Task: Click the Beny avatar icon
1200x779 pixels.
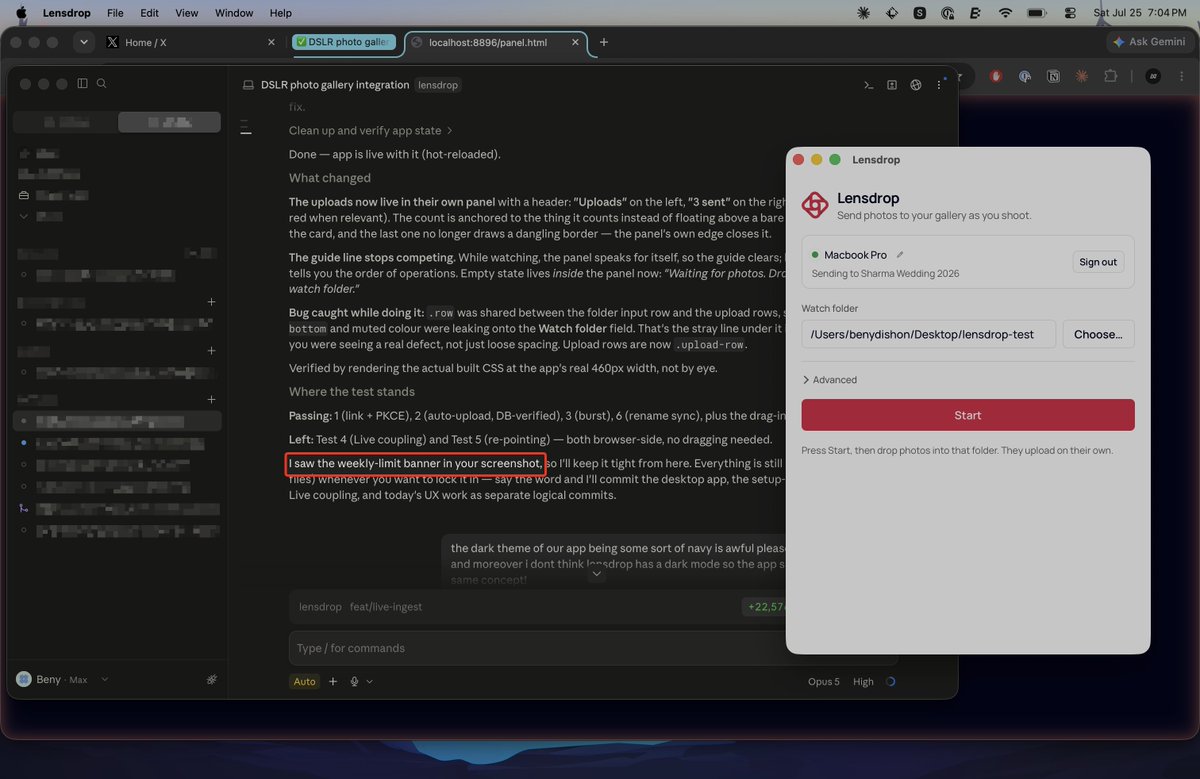Action: 24,679
